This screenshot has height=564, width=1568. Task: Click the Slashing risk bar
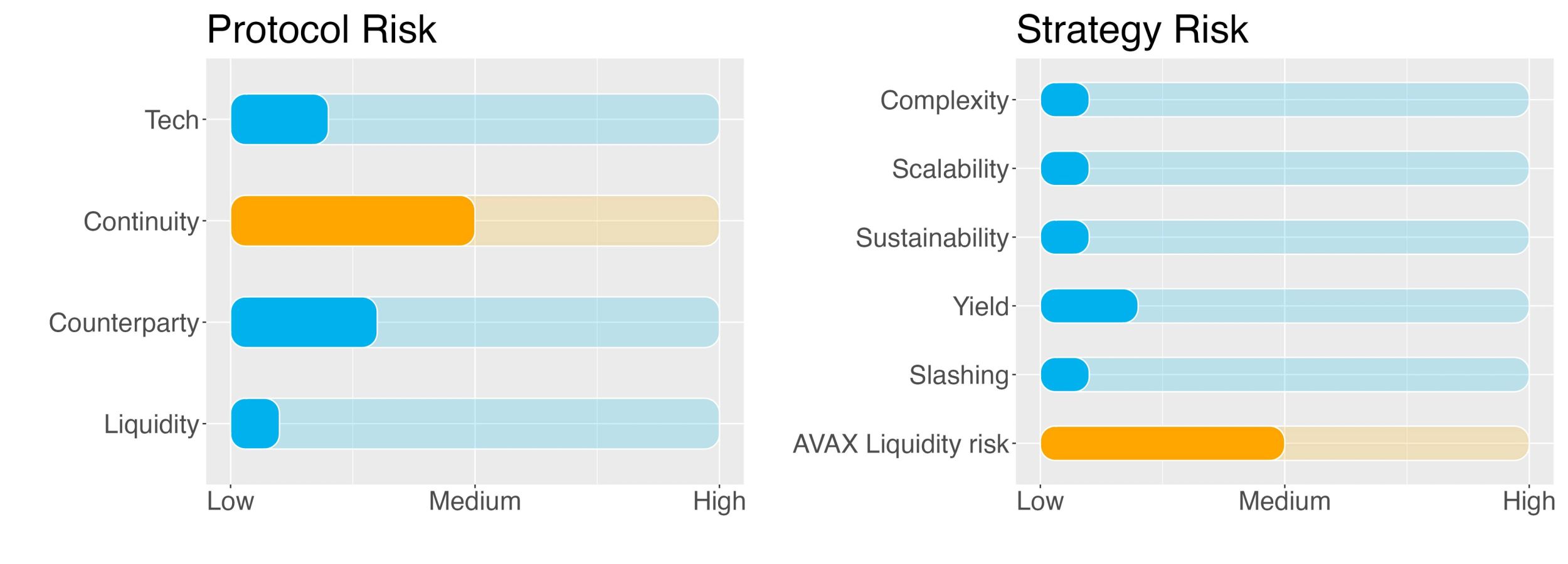(x=1064, y=375)
